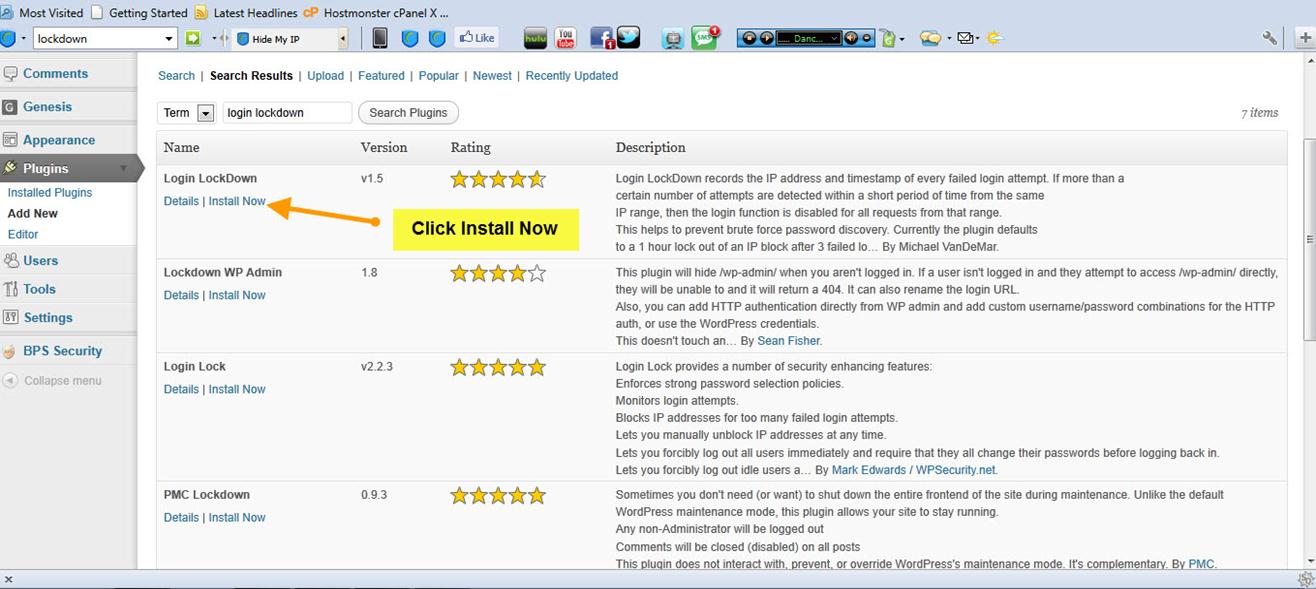Switch to the Featured plugins tab
The height and width of the screenshot is (589, 1316).
tap(381, 76)
